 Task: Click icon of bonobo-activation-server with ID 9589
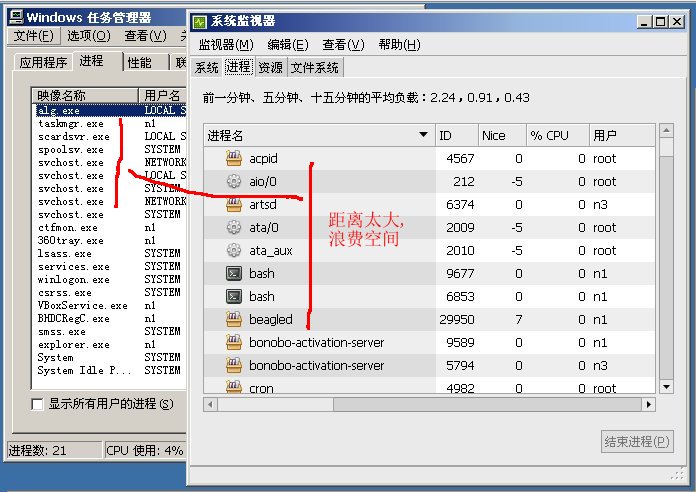pyautogui.click(x=234, y=342)
